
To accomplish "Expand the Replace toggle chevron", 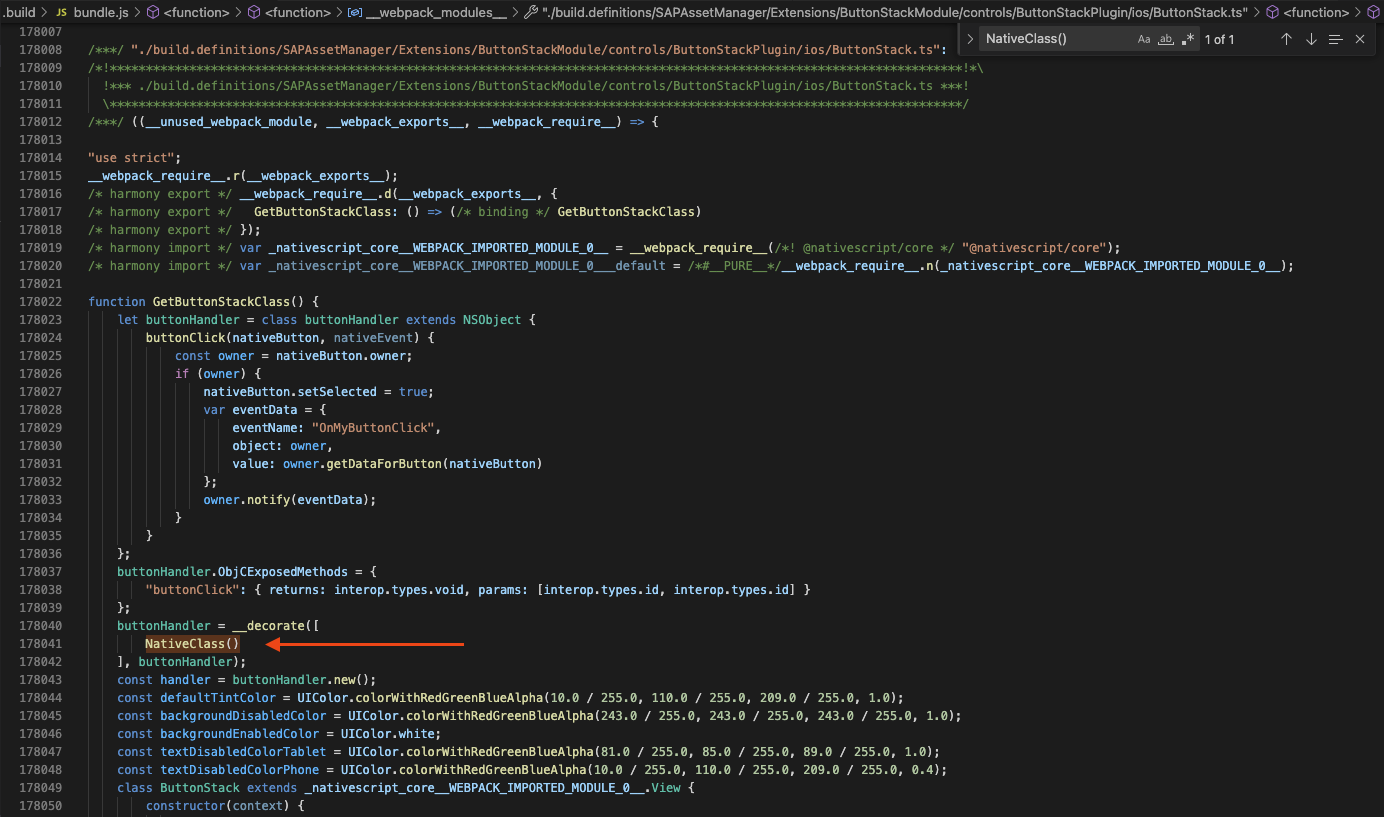I will pos(970,39).
